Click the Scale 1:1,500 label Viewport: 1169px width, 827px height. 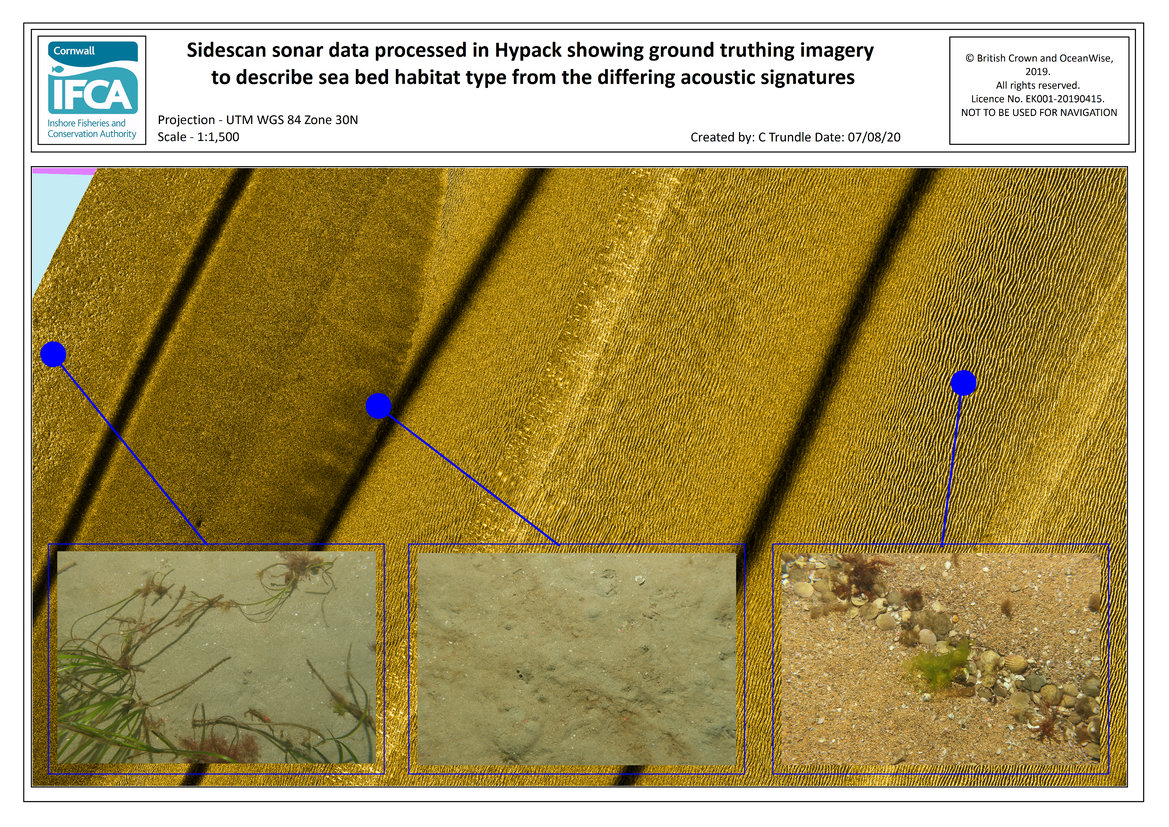tap(199, 137)
